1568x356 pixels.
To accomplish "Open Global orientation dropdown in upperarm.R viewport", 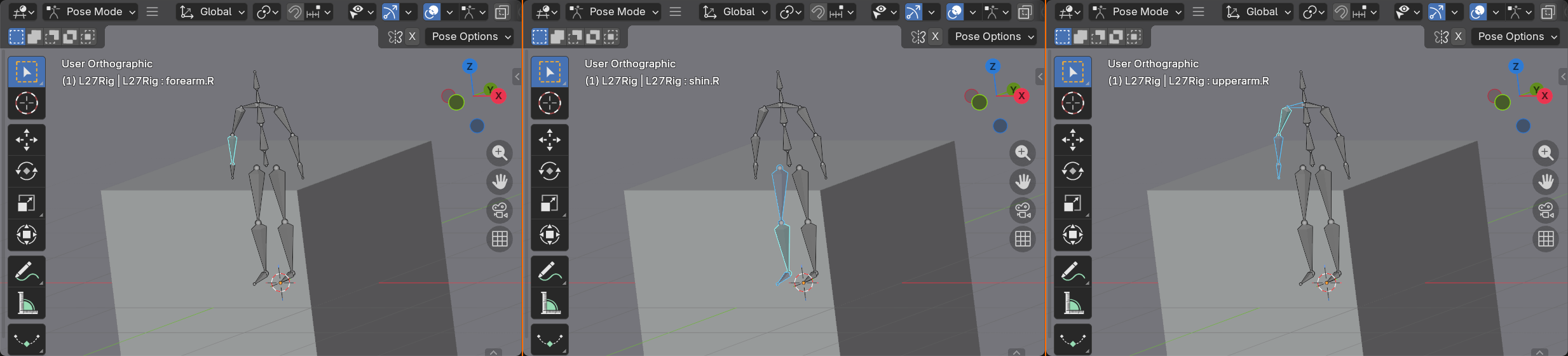I will (x=1258, y=11).
